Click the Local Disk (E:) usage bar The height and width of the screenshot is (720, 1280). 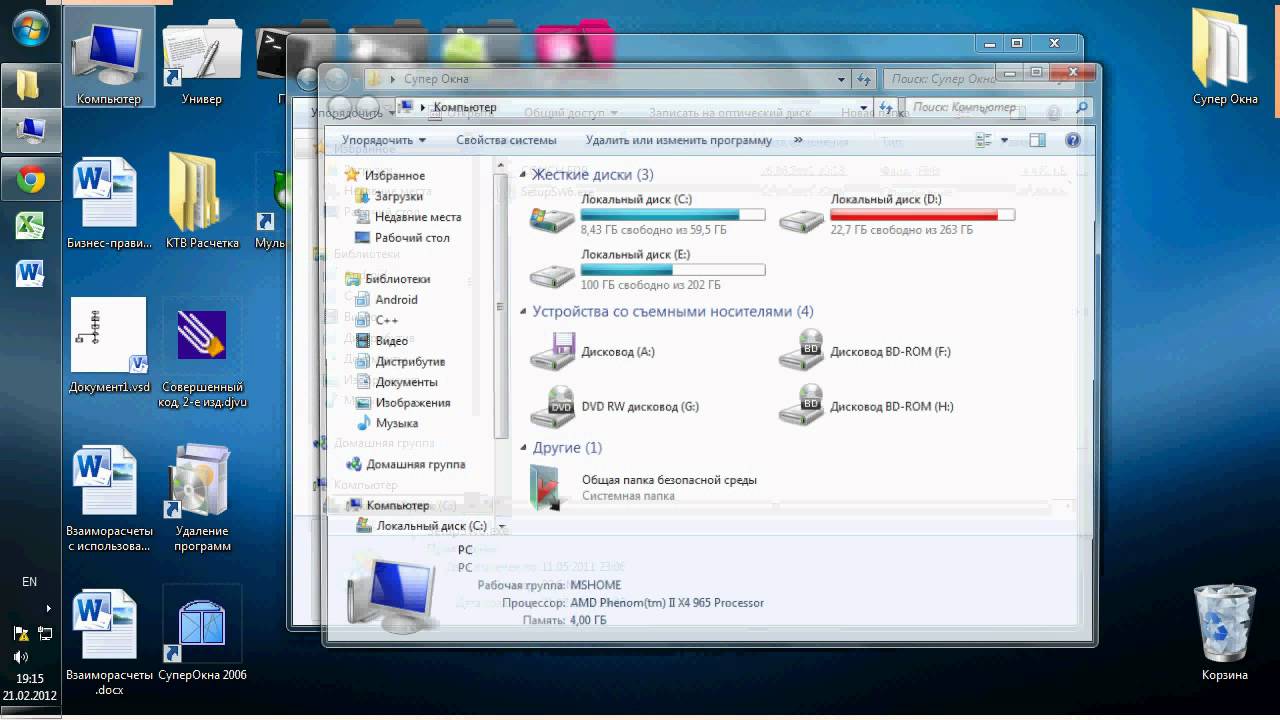point(673,270)
